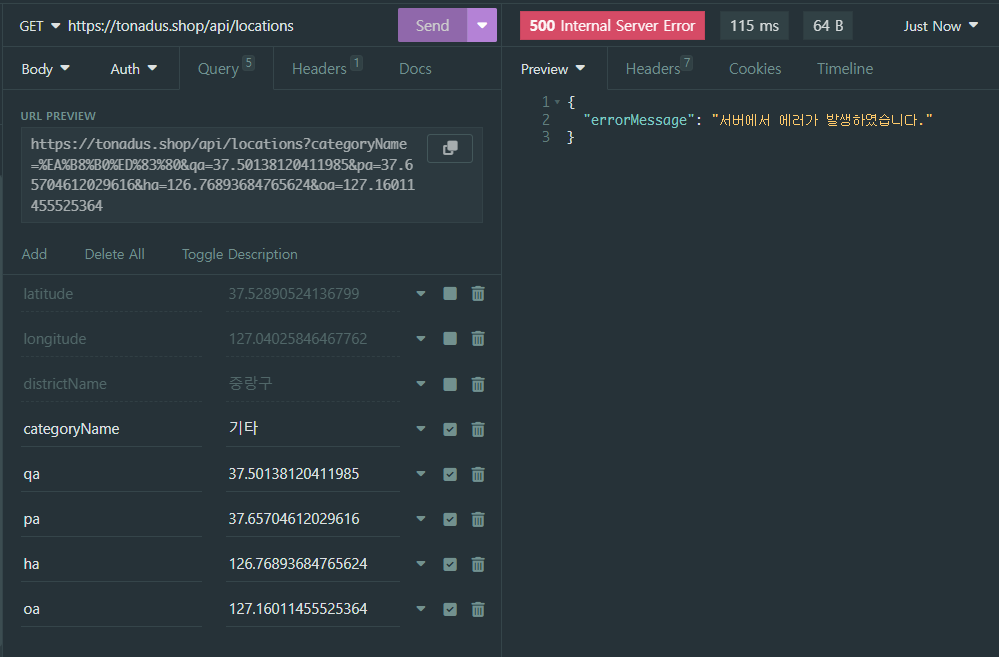Delete the categoryName query parameter
The height and width of the screenshot is (657, 999).
point(478,429)
